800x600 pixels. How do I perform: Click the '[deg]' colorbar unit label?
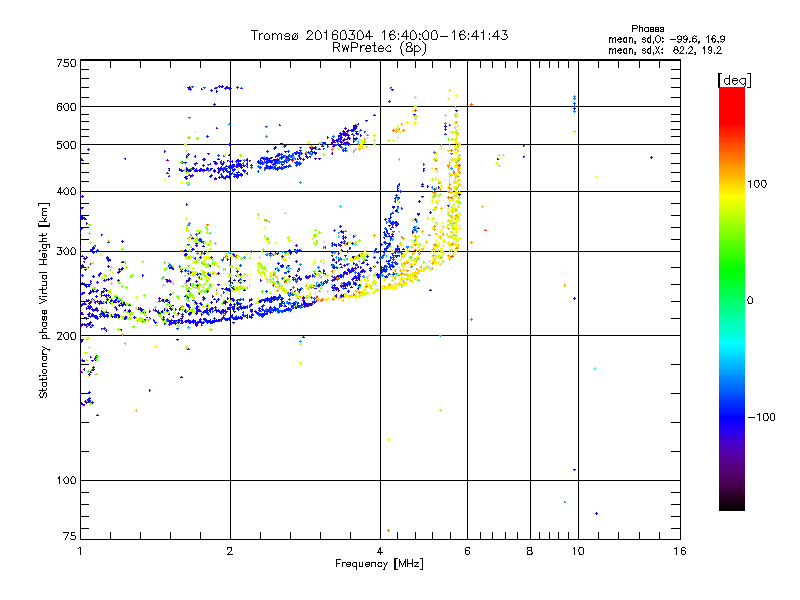coord(734,80)
